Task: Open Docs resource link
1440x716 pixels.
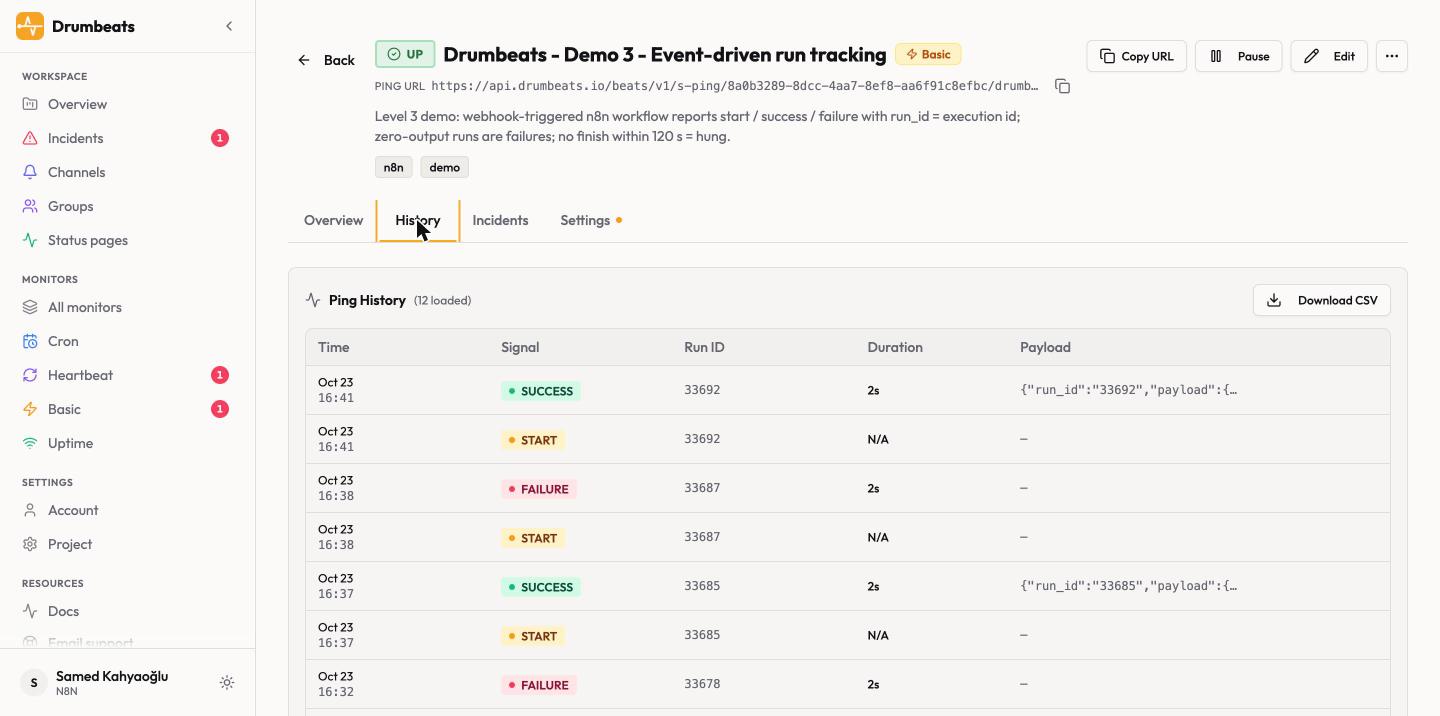Action: tap(63, 611)
